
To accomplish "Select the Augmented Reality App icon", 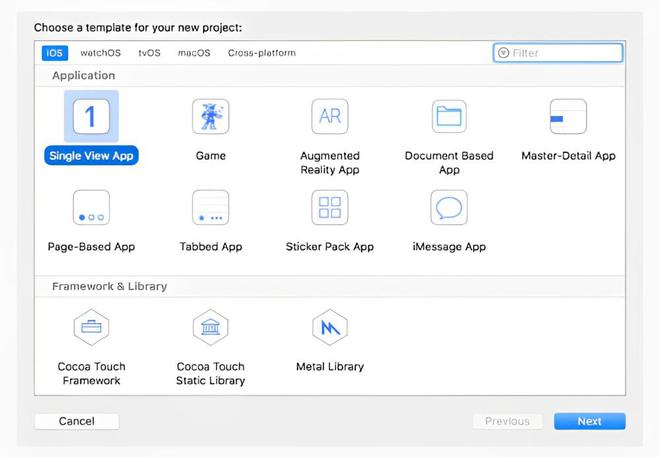I will pos(330,117).
